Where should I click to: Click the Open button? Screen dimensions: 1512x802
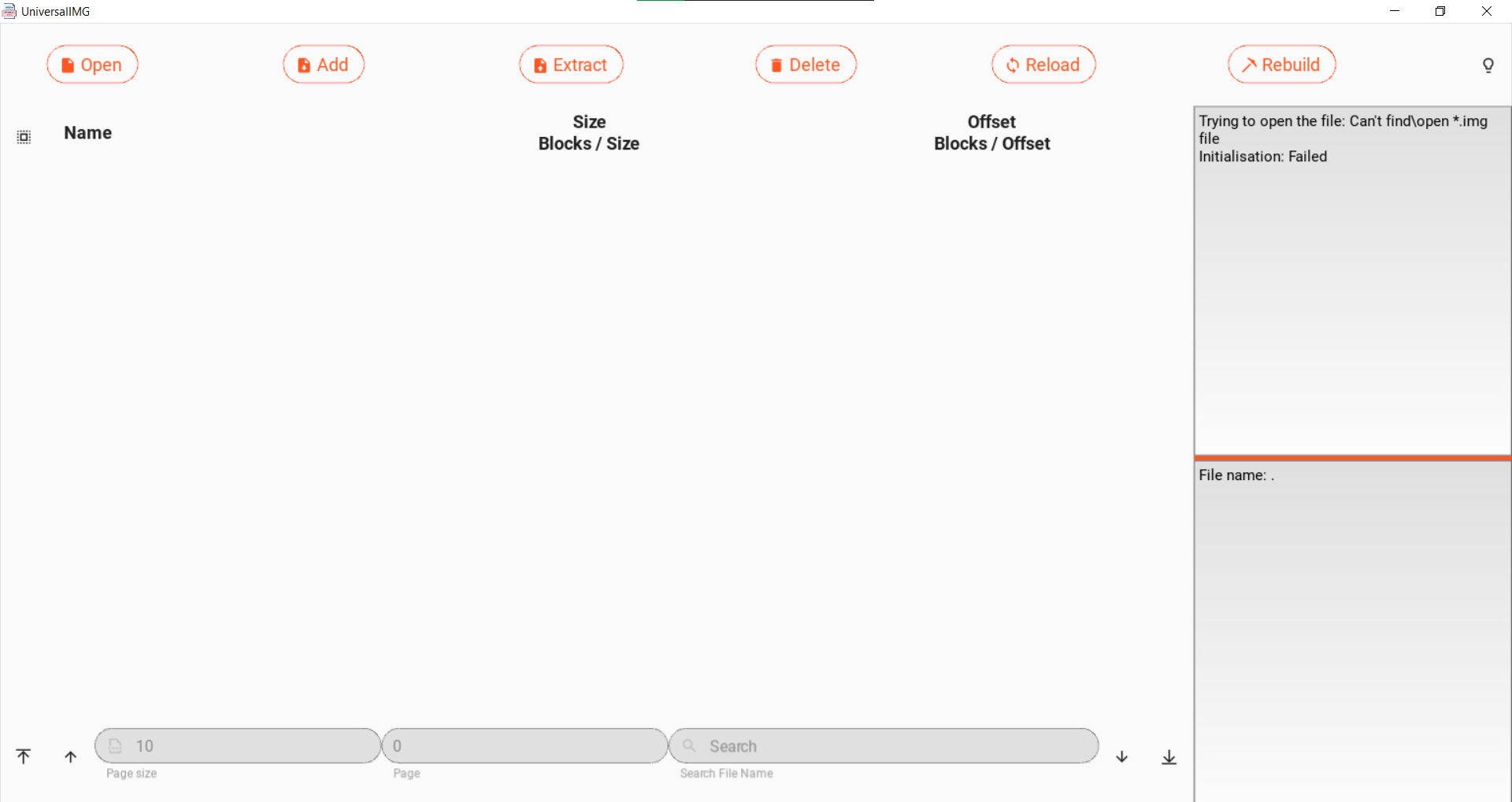coord(92,65)
